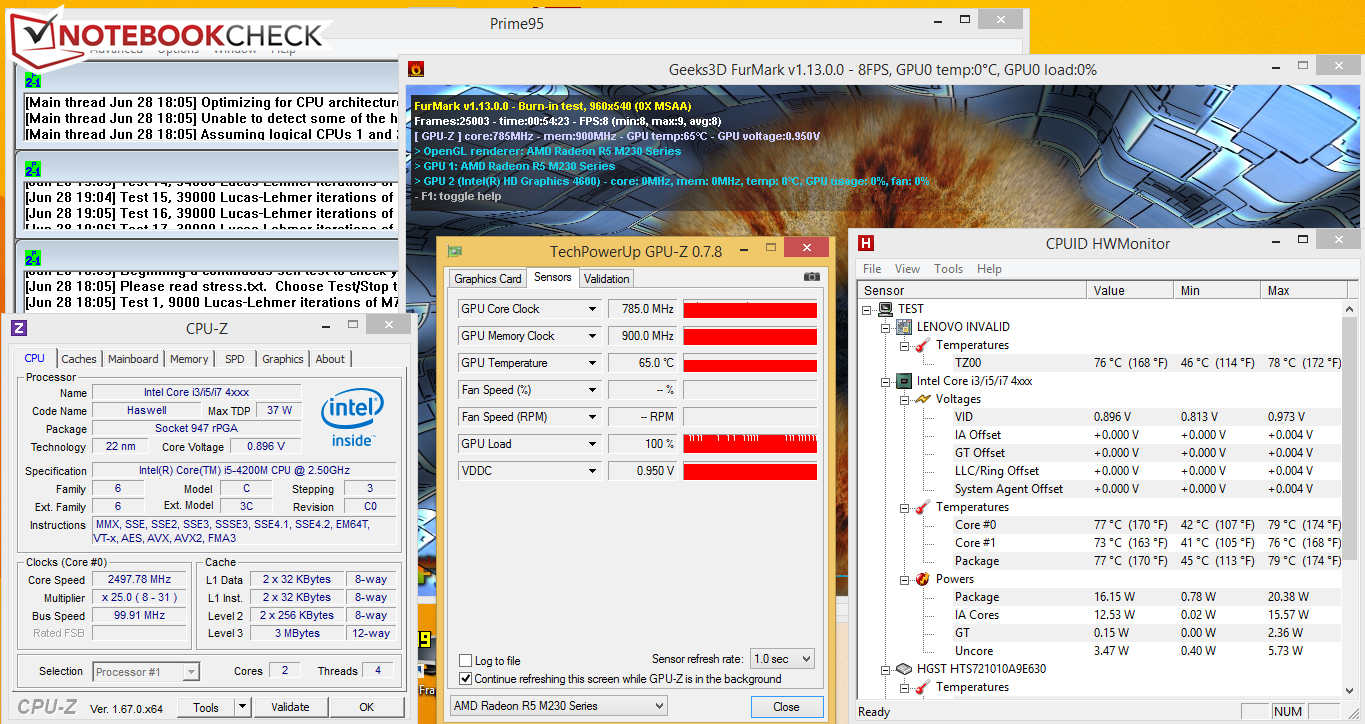Click the Close button in GPU-Z
This screenshot has height=724, width=1365.
(x=786, y=707)
